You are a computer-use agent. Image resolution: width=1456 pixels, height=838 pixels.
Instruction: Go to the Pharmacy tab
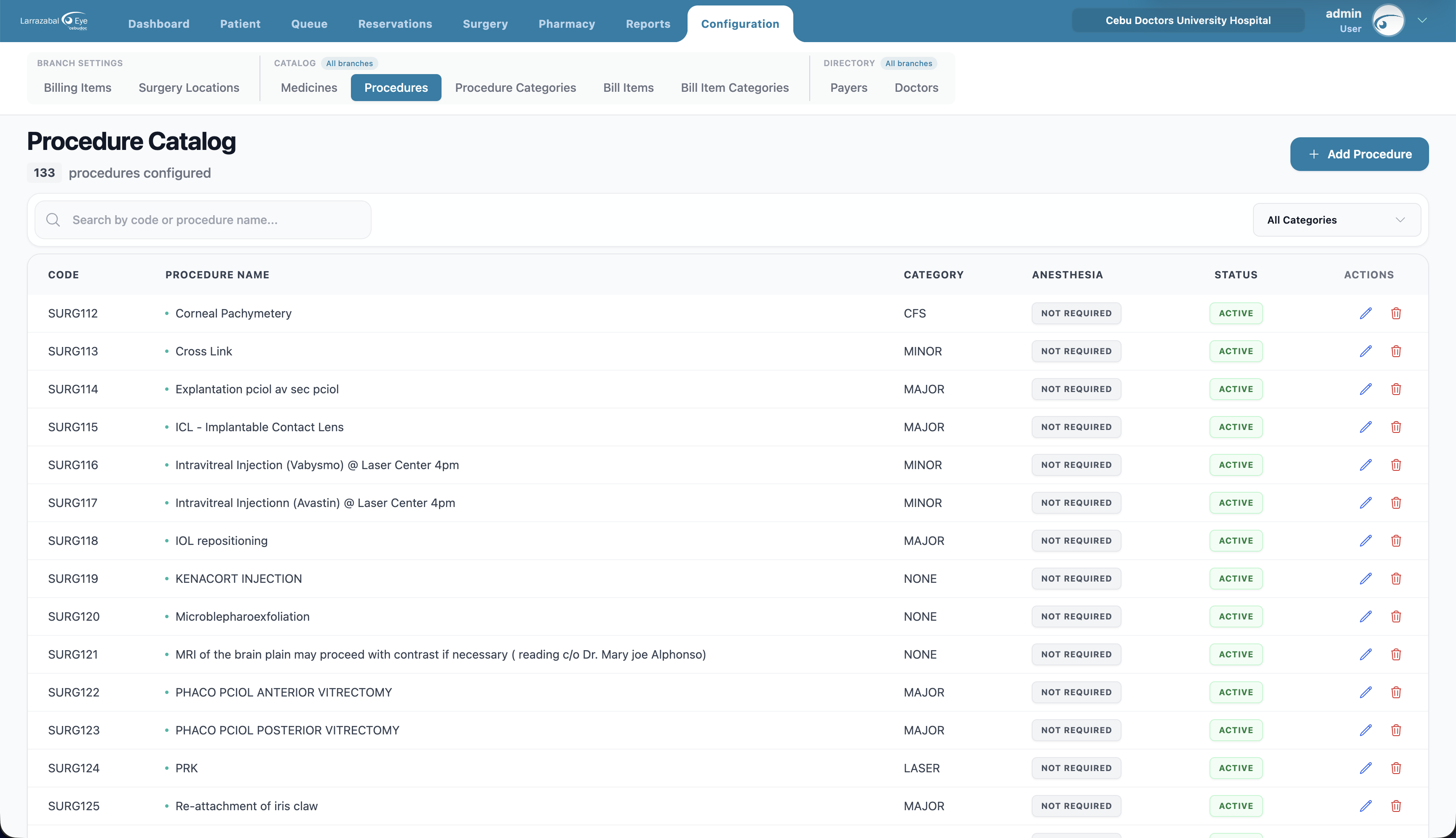567,24
